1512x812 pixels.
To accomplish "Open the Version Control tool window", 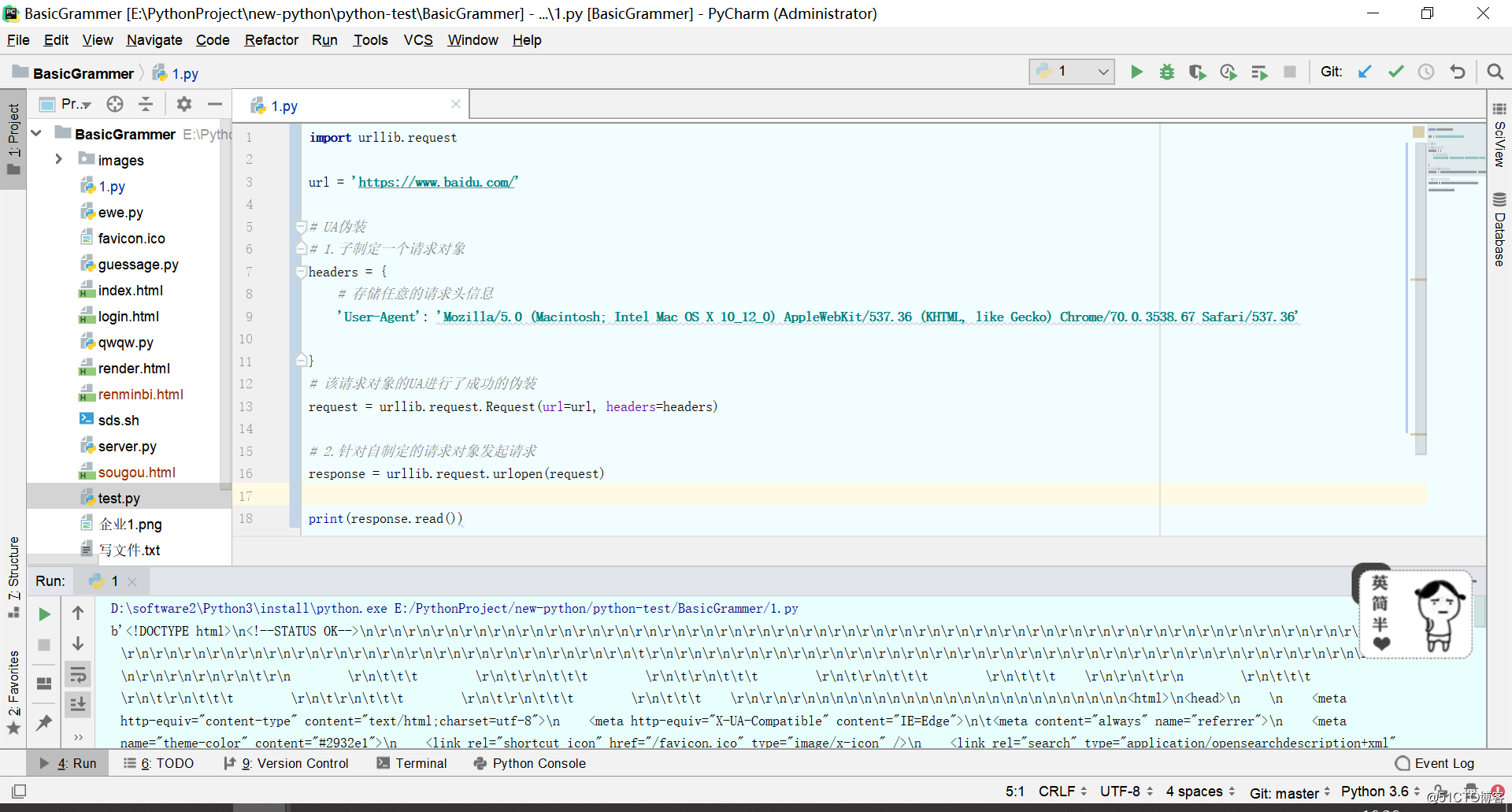I will [286, 763].
